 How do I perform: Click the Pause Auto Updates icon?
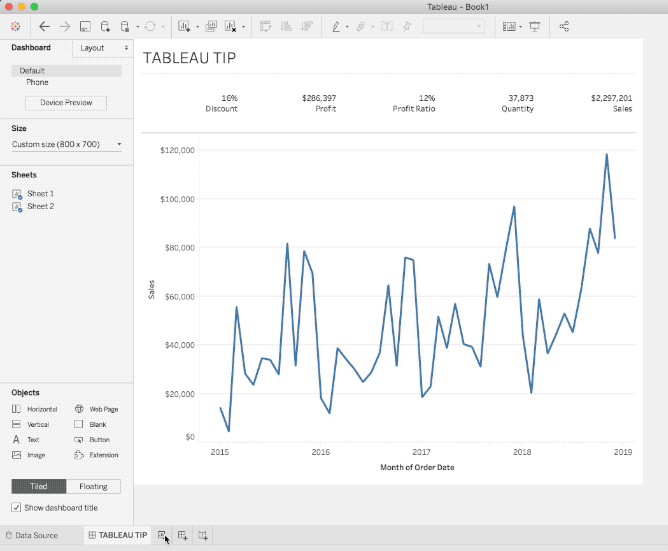(124, 26)
